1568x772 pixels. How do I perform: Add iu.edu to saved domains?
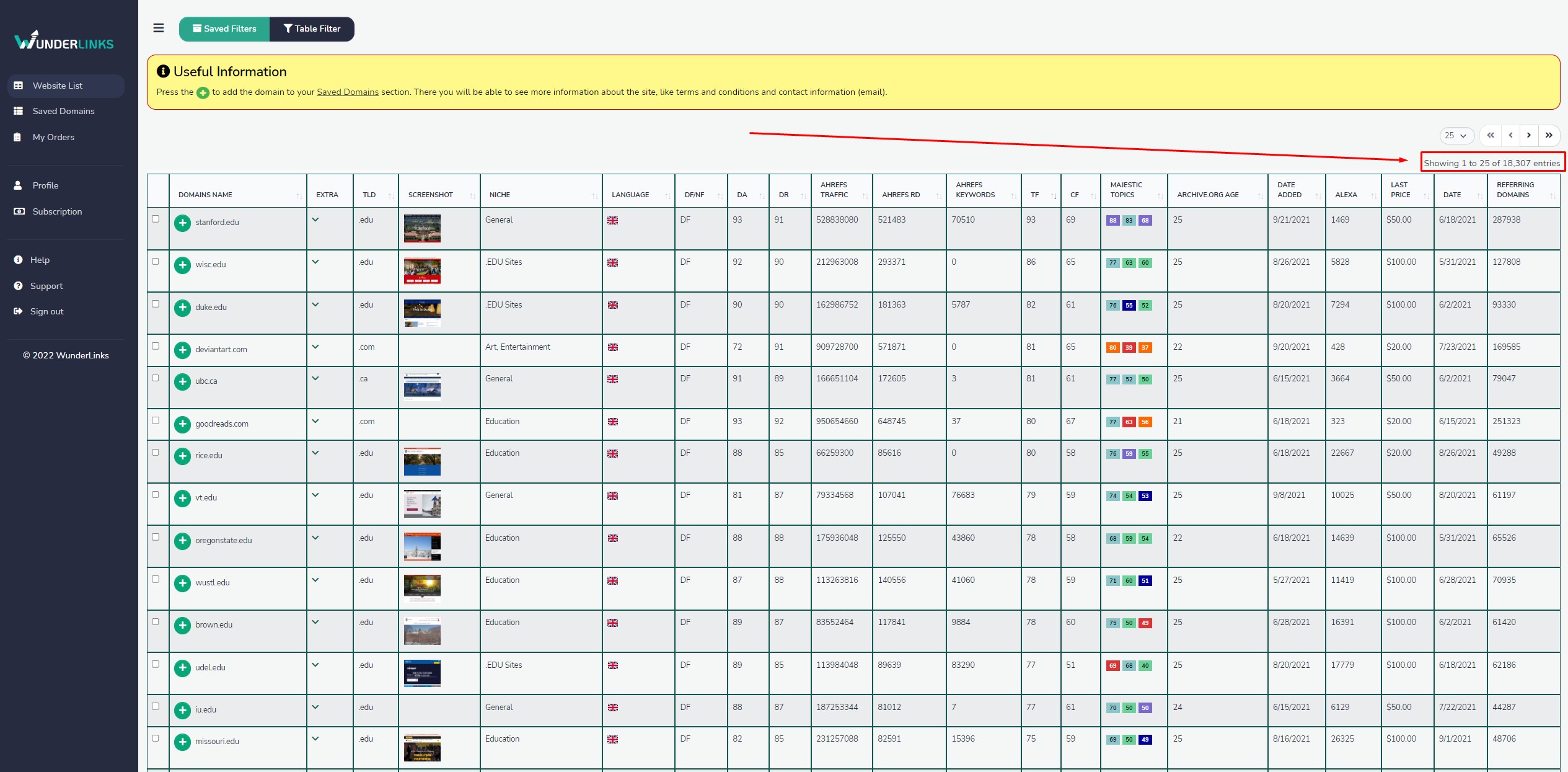point(182,710)
